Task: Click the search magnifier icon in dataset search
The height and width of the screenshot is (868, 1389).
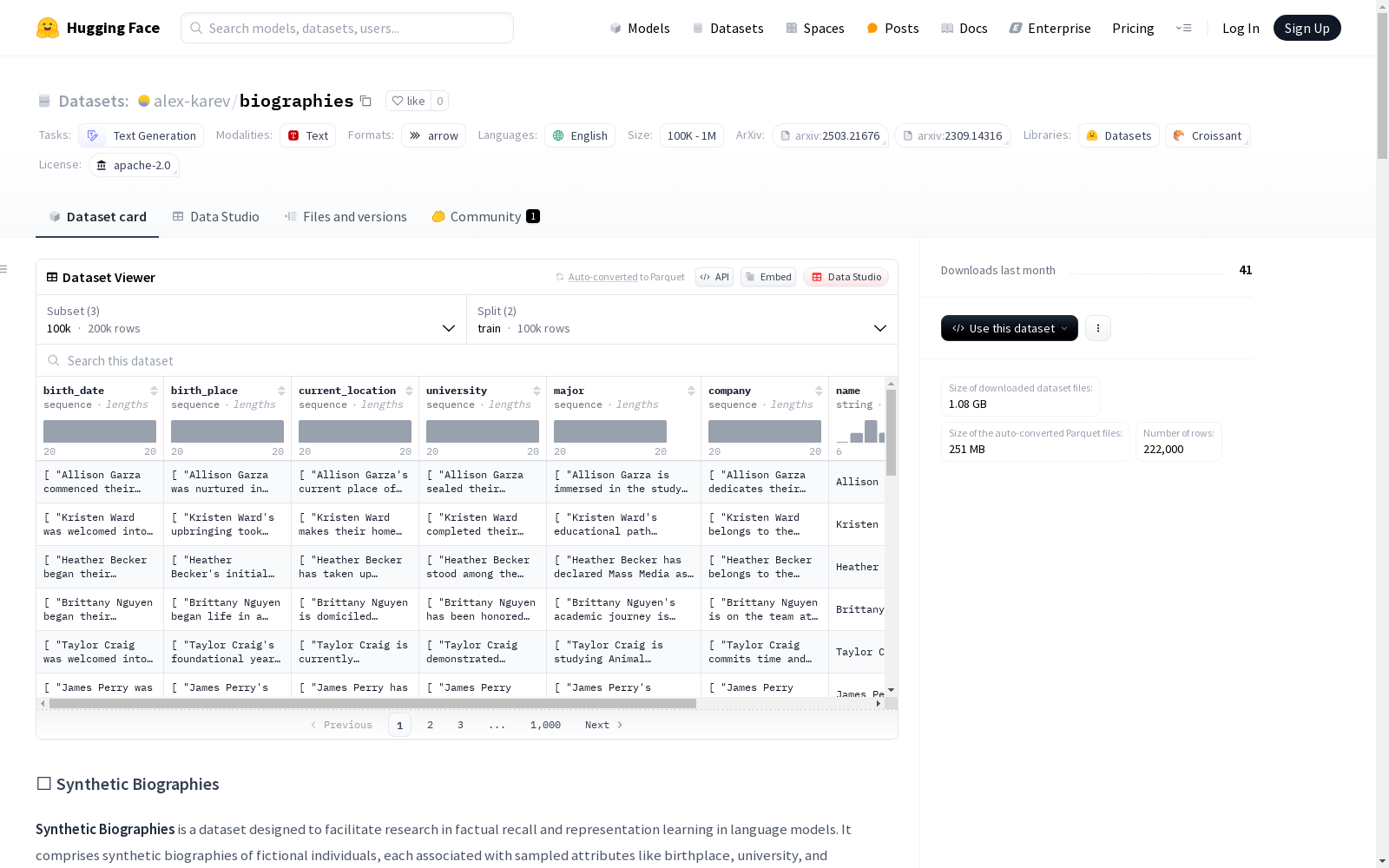Action: click(x=54, y=360)
